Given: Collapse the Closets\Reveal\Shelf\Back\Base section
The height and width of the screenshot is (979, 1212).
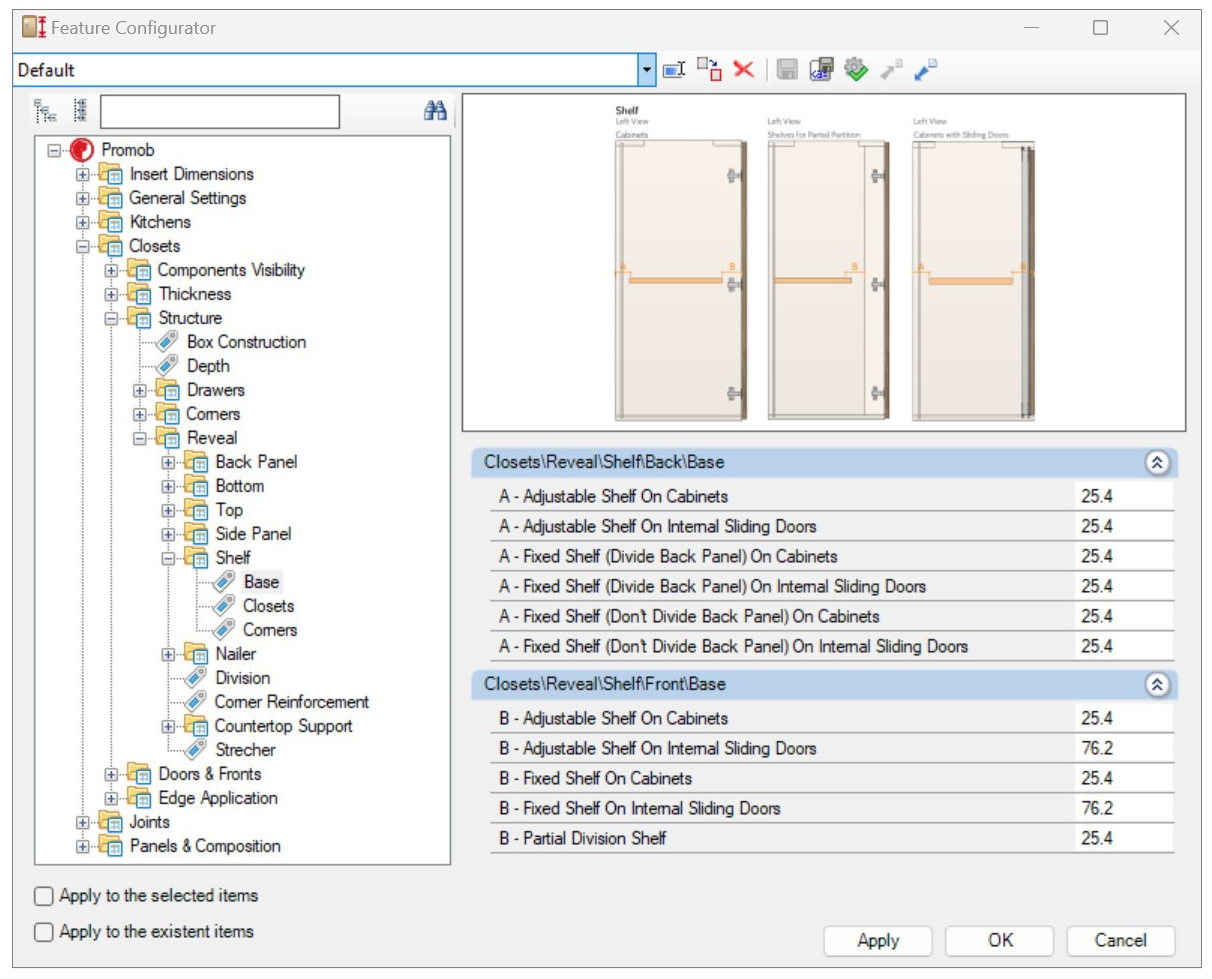Looking at the screenshot, I should point(1157,463).
